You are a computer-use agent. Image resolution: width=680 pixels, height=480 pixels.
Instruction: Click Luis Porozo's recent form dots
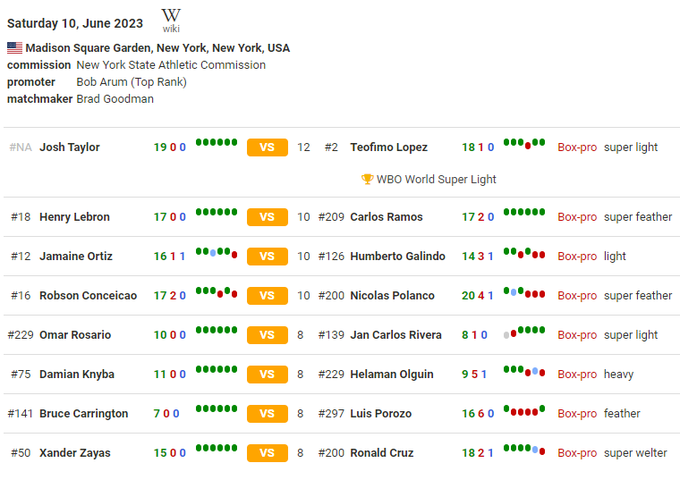pyautogui.click(x=524, y=410)
